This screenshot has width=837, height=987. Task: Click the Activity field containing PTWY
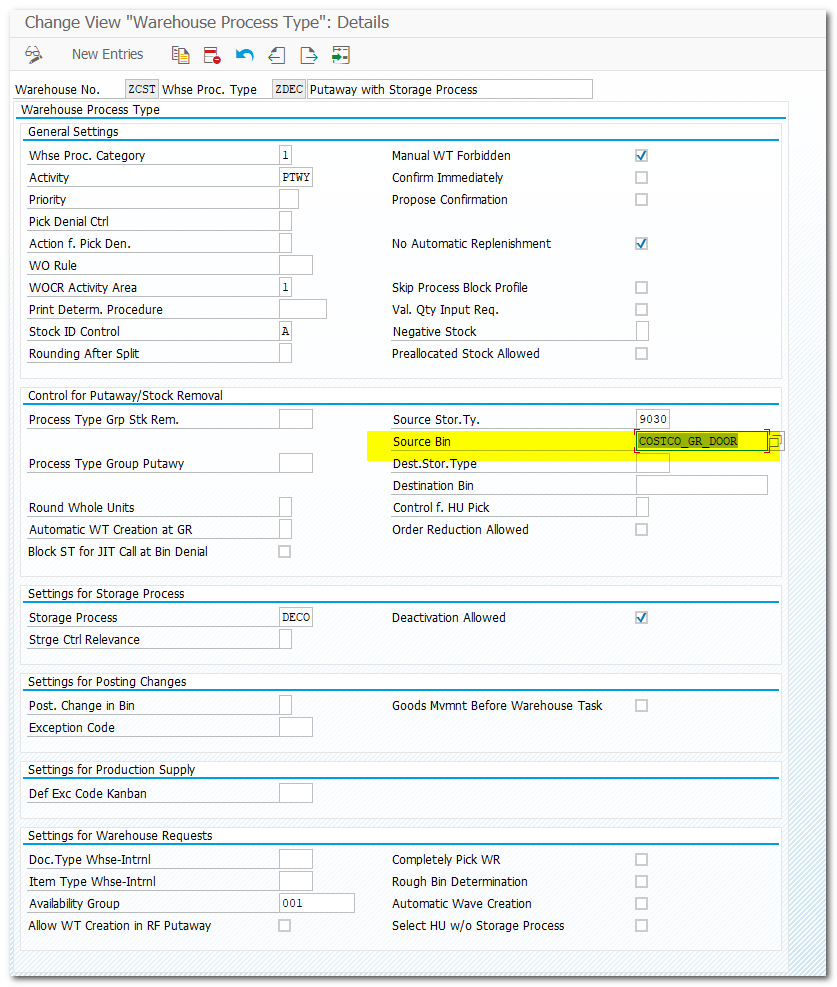pyautogui.click(x=296, y=178)
